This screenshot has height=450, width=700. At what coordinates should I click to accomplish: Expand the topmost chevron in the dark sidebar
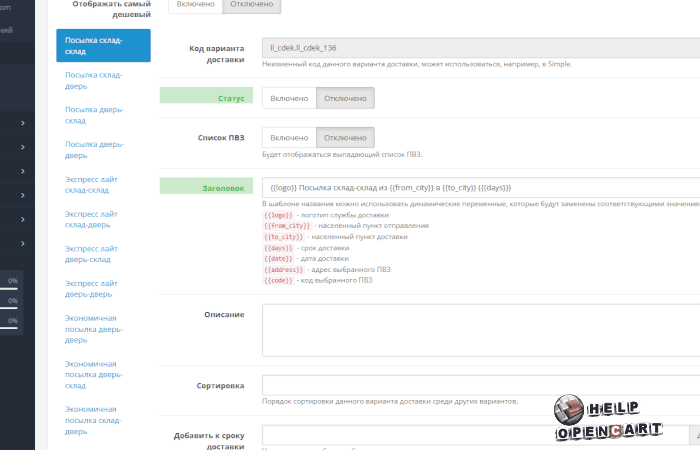[x=23, y=124]
